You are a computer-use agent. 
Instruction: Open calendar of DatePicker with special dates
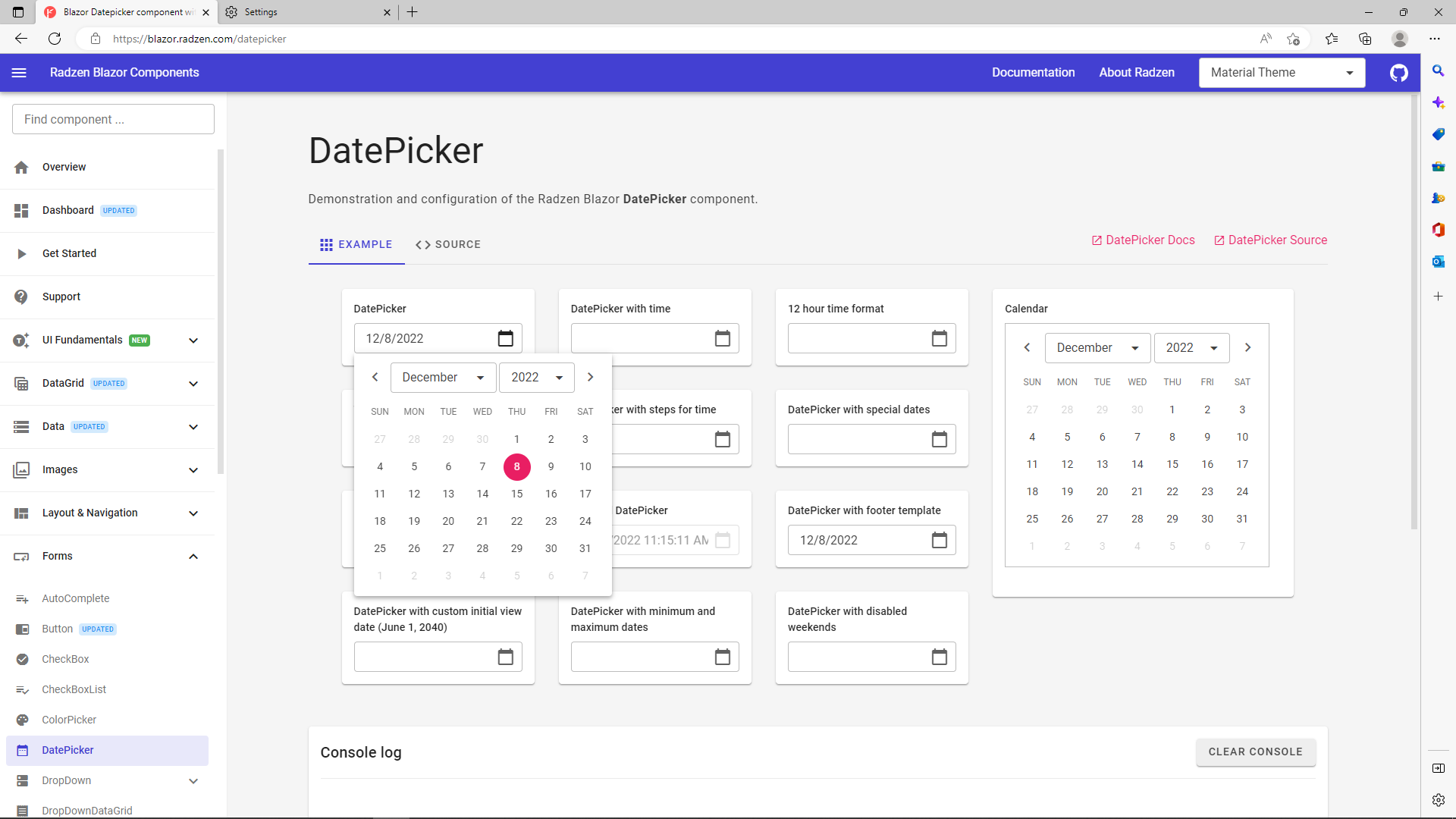coord(940,439)
